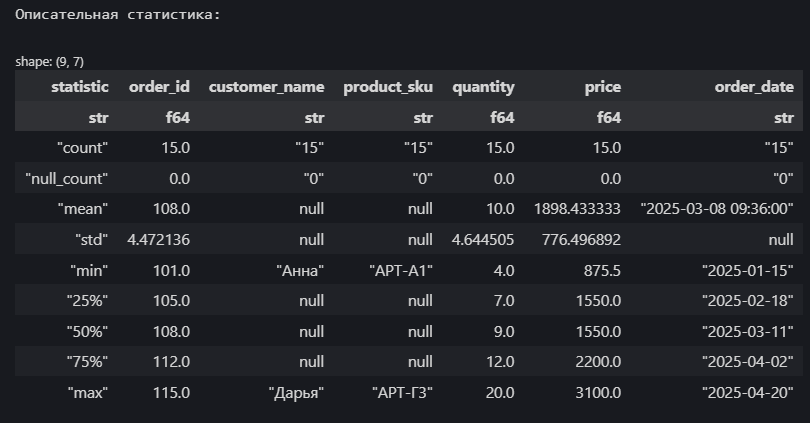Select the "АРТ-А1" product SKU cell
This screenshot has width=810, height=423.
[401, 271]
